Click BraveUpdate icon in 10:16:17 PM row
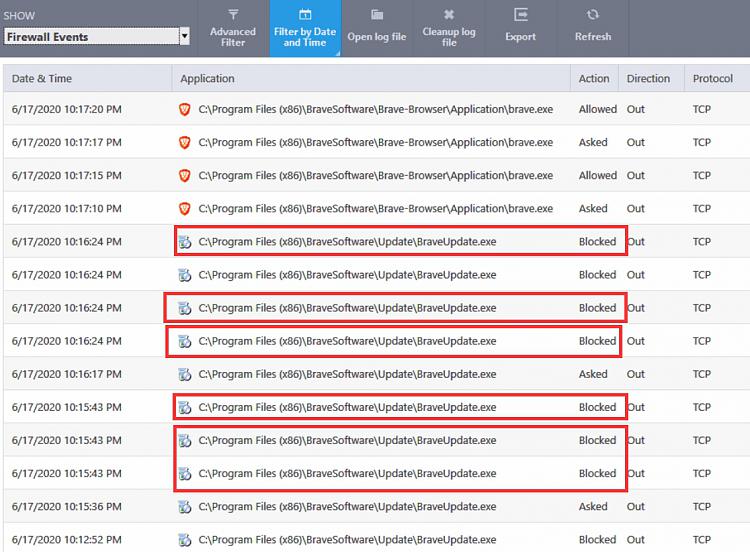This screenshot has width=750, height=552. [x=185, y=374]
